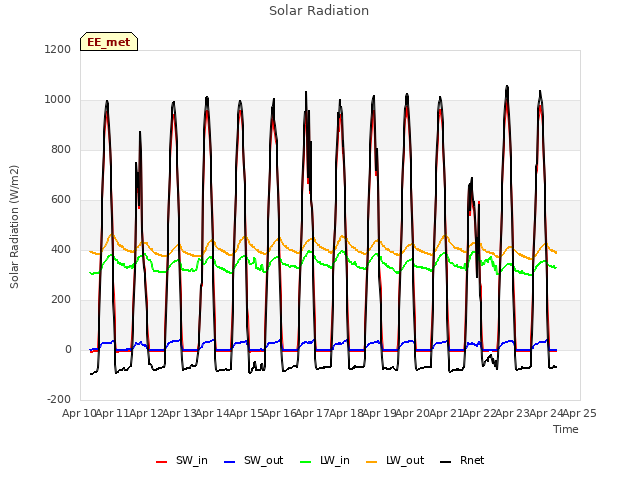Click the blue SW_out legend swatch
The height and width of the screenshot is (480, 640).
[x=230, y=462]
